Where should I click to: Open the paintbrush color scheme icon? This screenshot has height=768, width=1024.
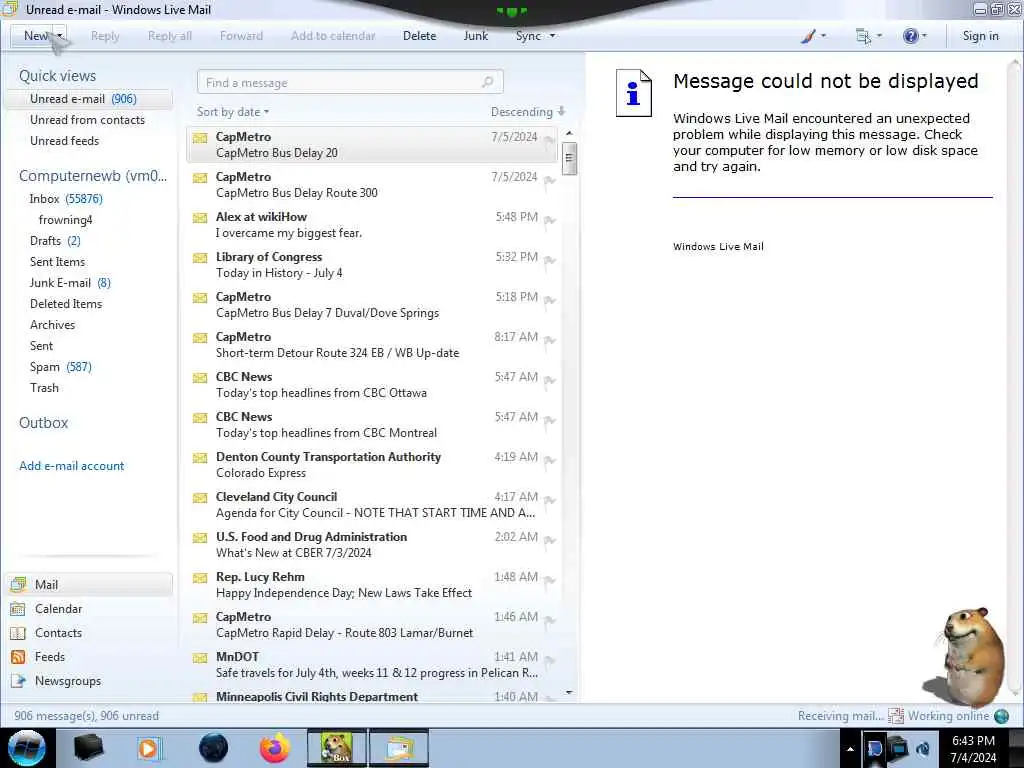pos(808,36)
